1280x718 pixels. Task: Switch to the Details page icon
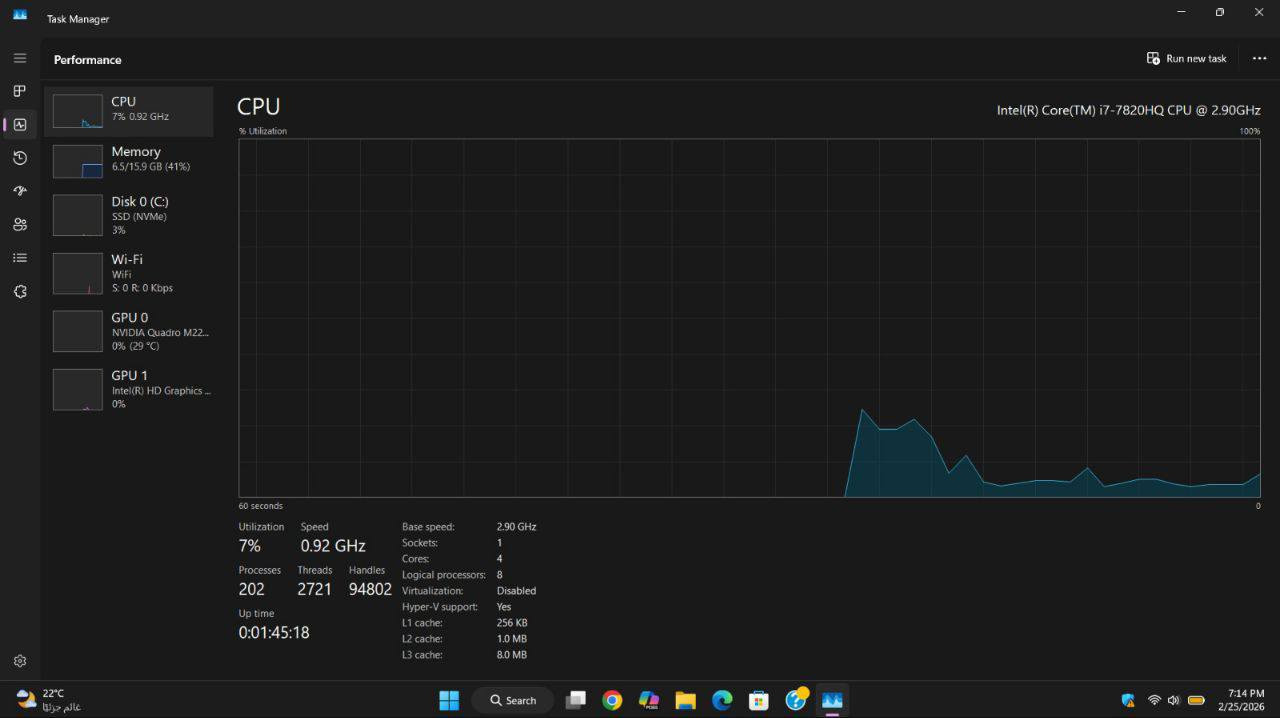point(19,258)
